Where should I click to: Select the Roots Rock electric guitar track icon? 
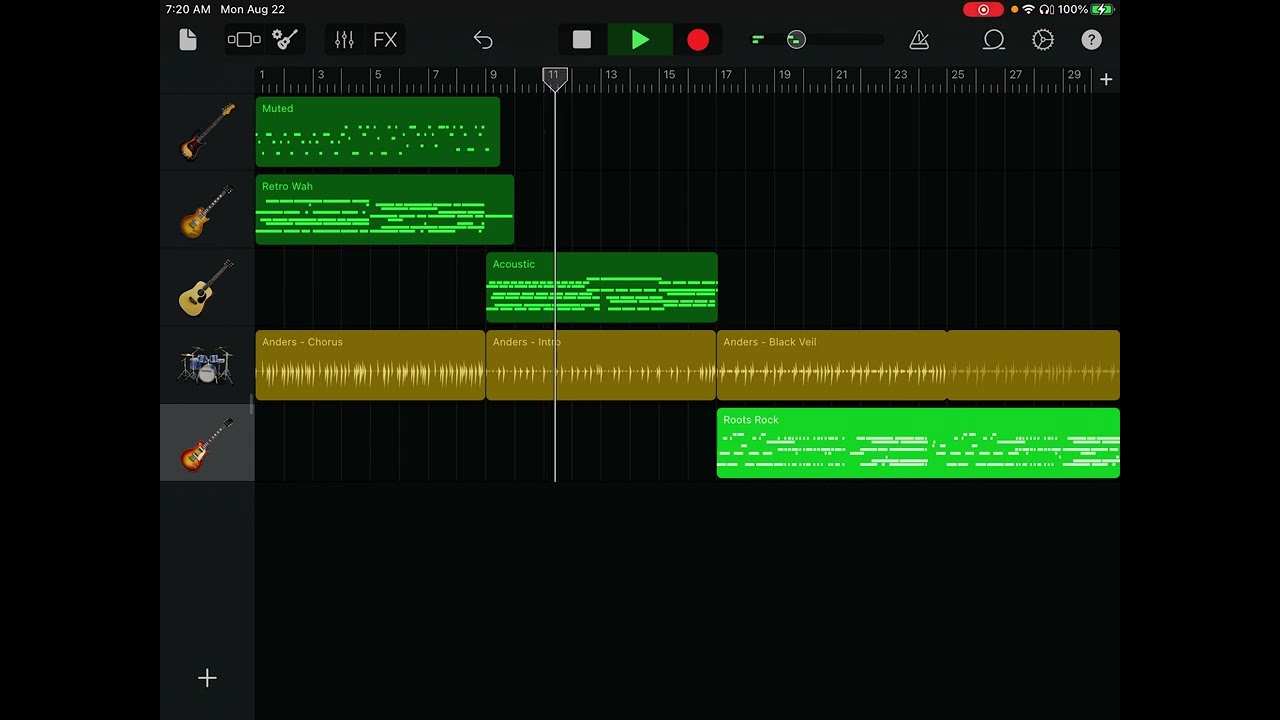tap(207, 444)
